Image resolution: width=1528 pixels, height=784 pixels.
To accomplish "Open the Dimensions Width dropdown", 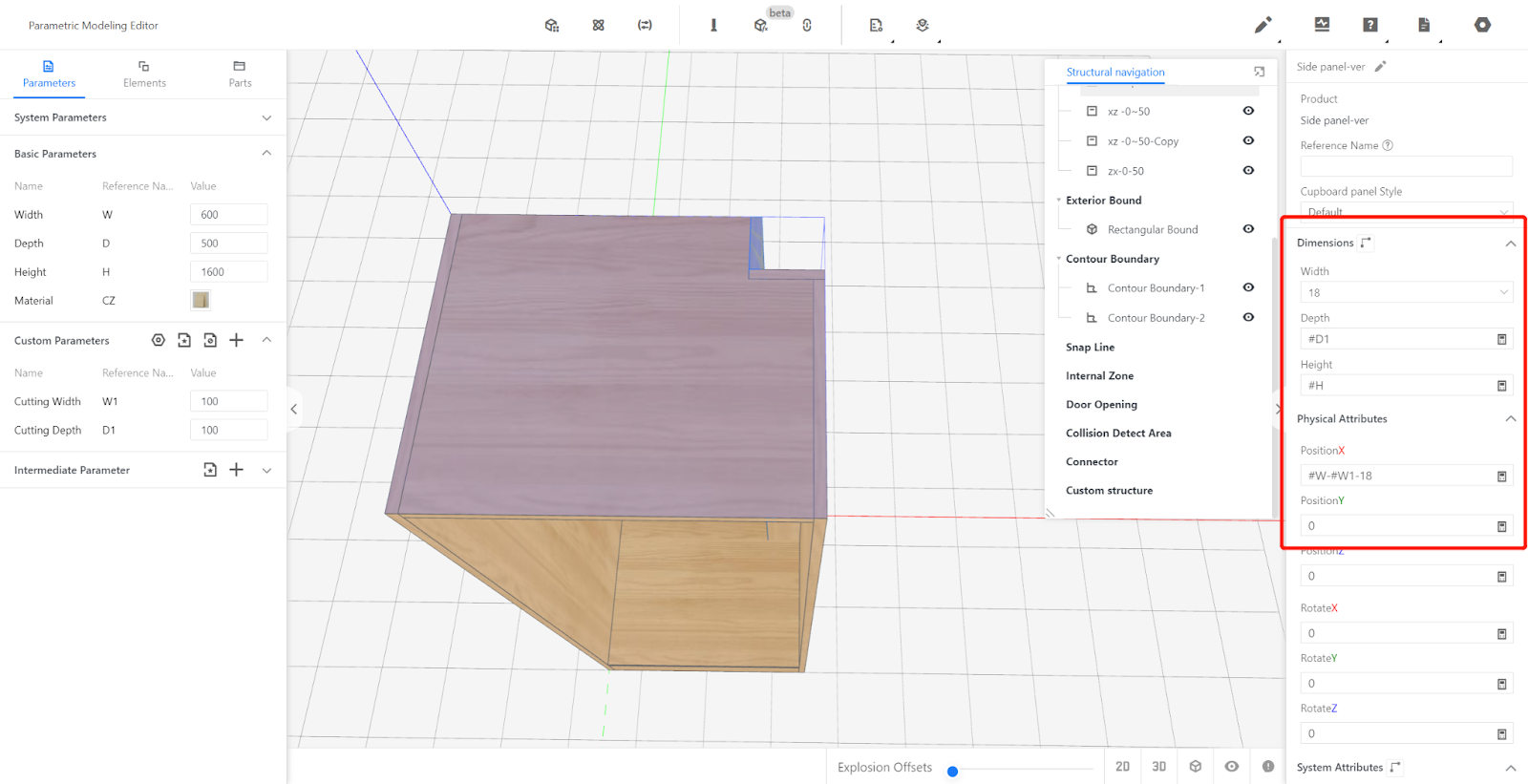I will (1405, 292).
